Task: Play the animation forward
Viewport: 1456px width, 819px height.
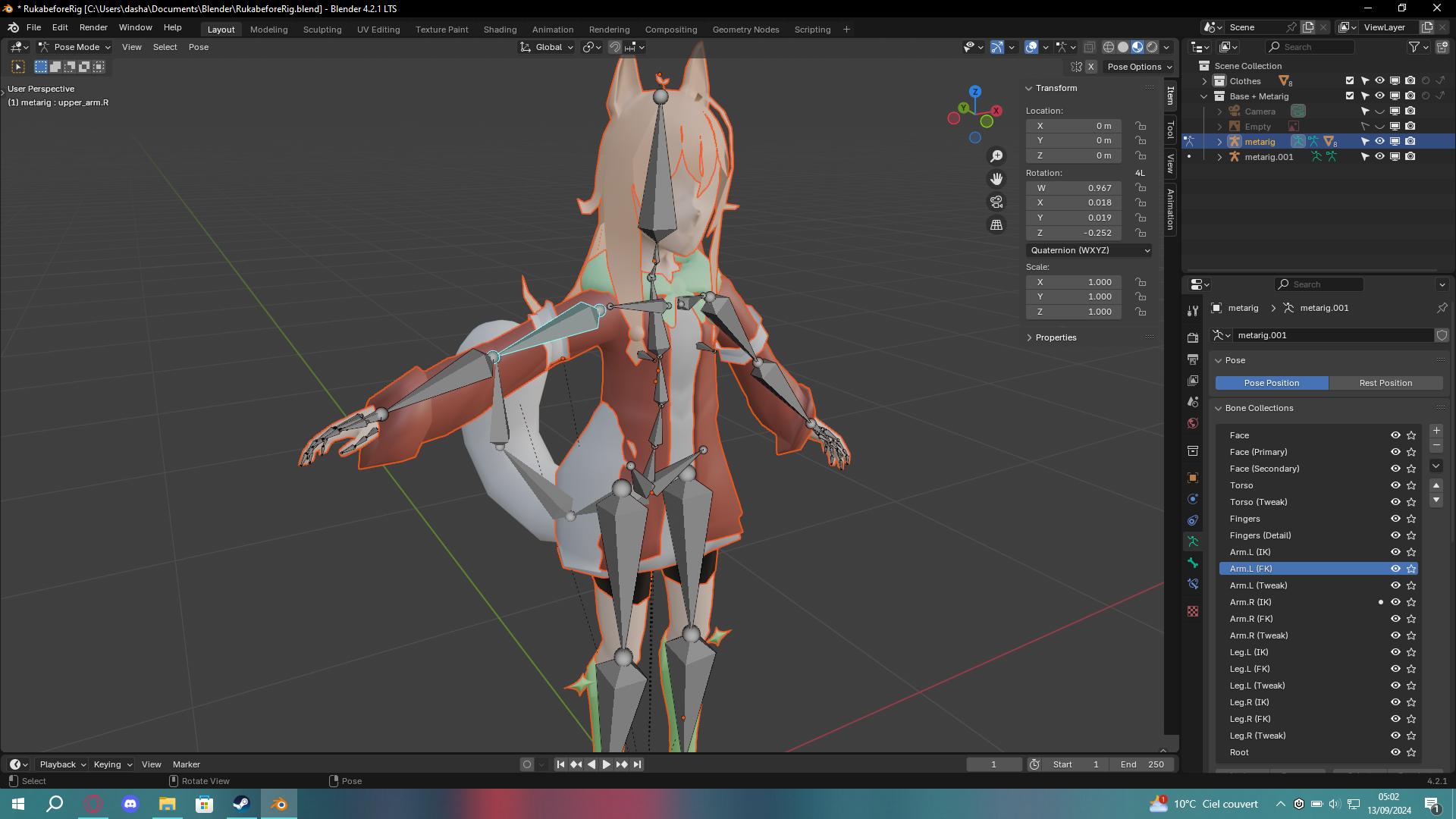Action: (606, 764)
